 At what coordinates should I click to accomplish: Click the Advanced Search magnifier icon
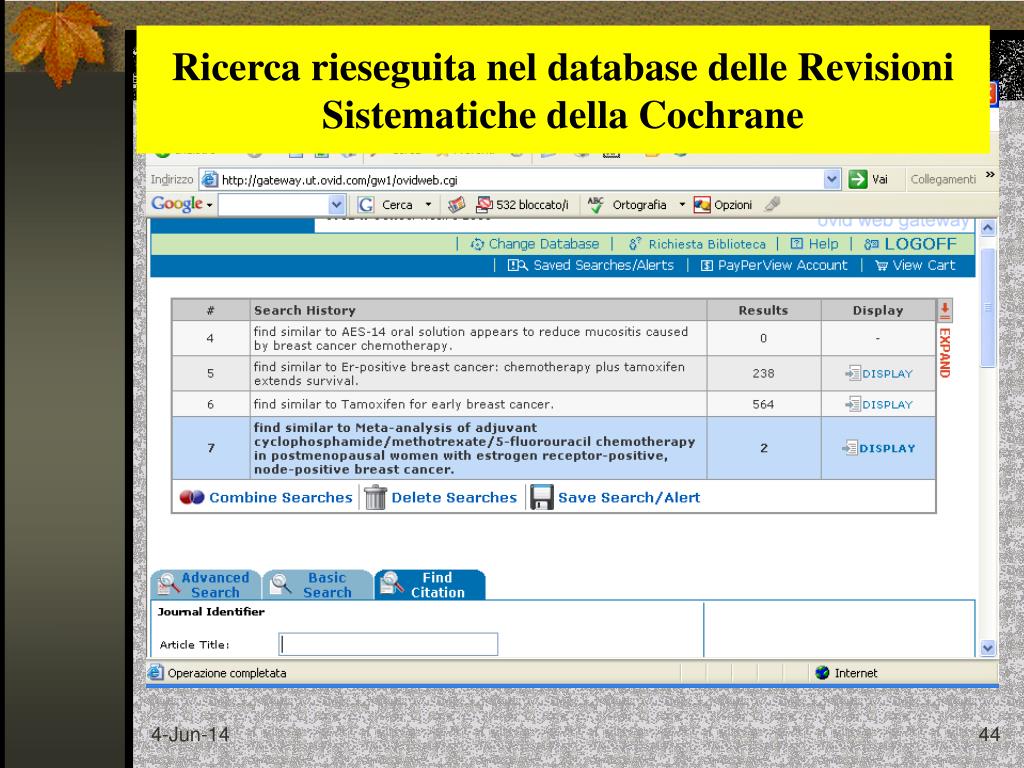[168, 584]
